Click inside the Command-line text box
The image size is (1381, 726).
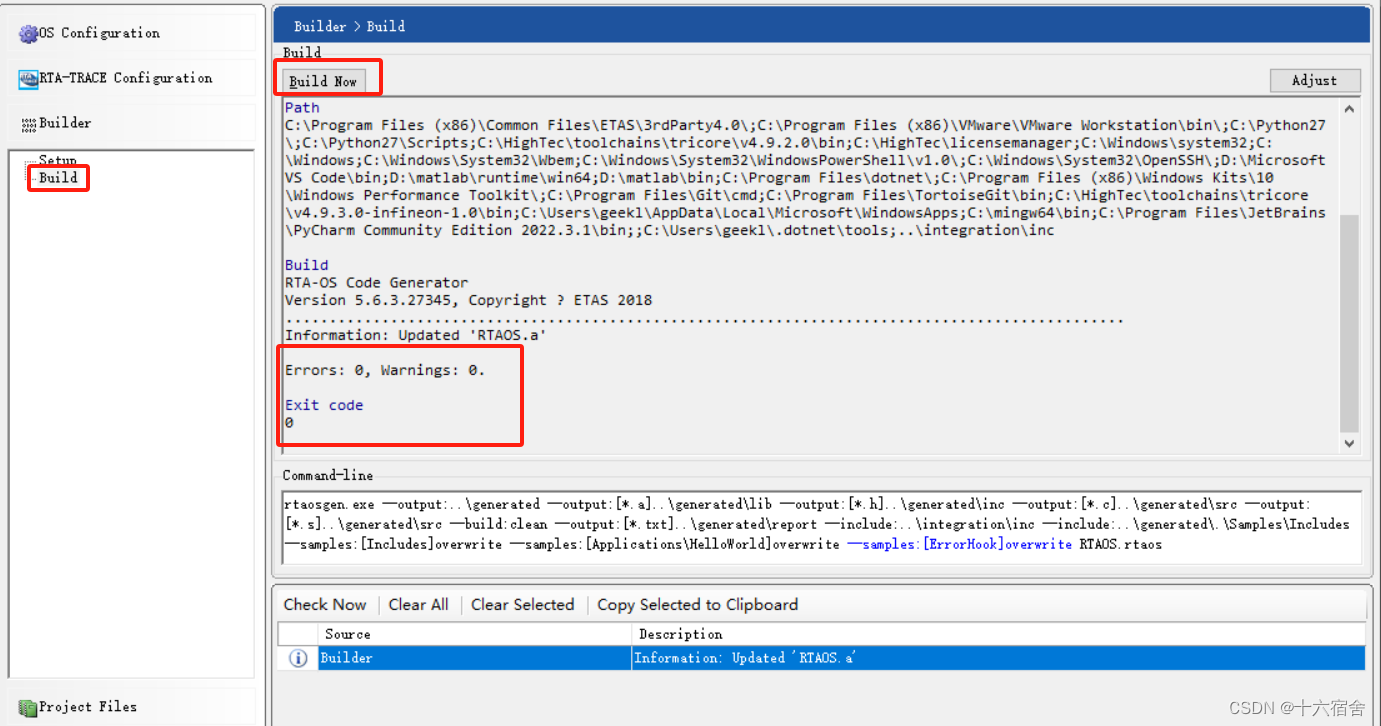tap(822, 526)
